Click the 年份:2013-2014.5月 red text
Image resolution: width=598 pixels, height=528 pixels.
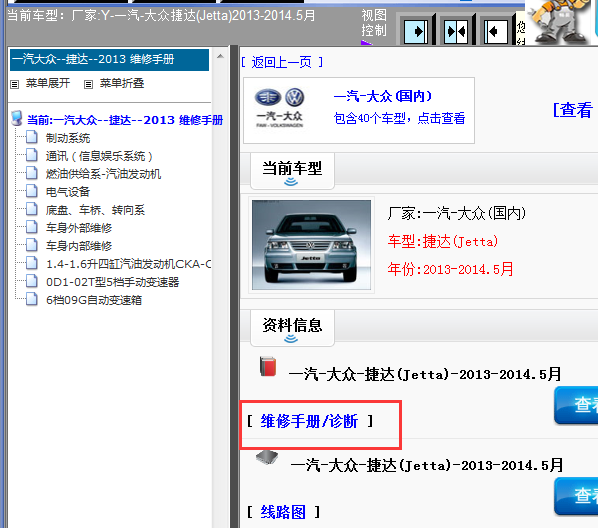coord(450,269)
